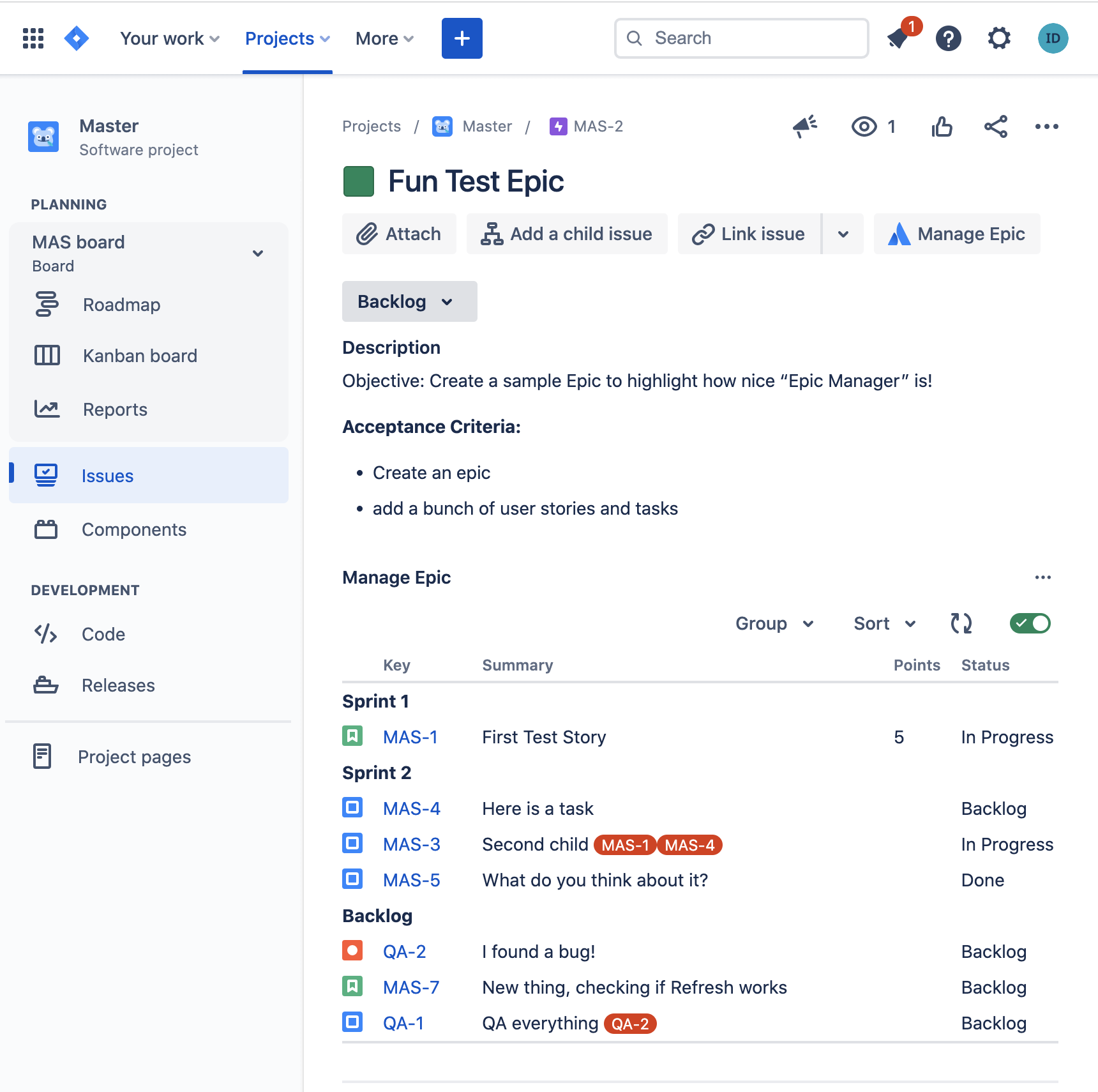The width and height of the screenshot is (1098, 1092).
Task: Expand the Group dropdown
Action: pyautogui.click(x=774, y=623)
